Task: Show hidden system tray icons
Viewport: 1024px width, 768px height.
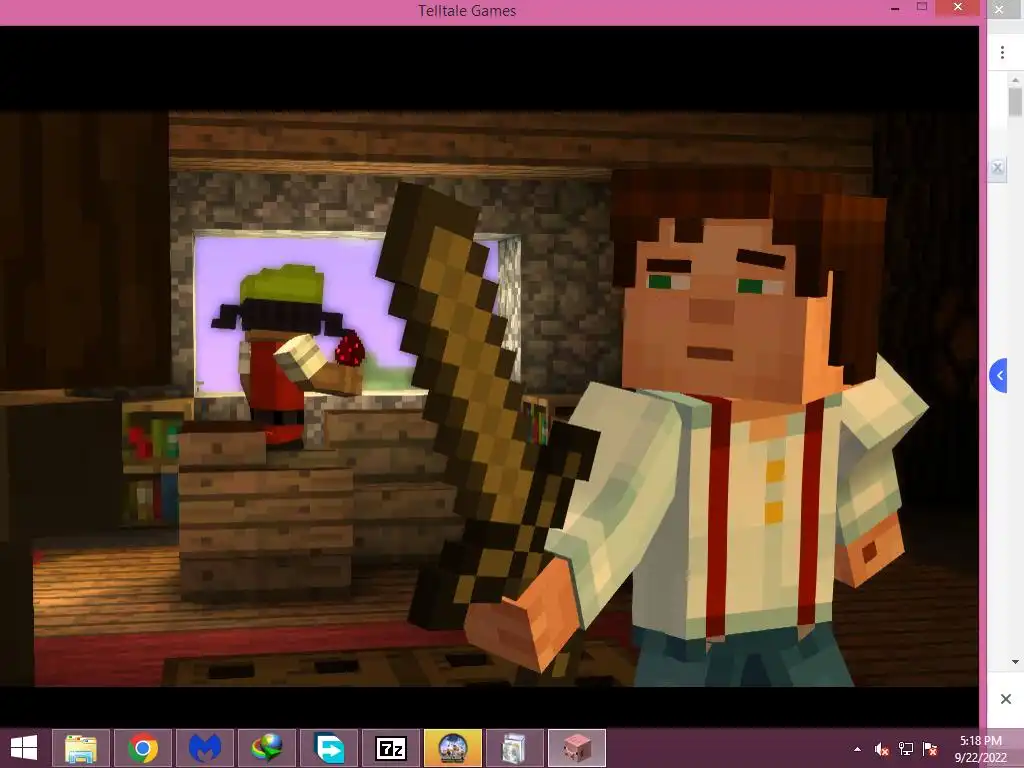Action: pos(857,749)
